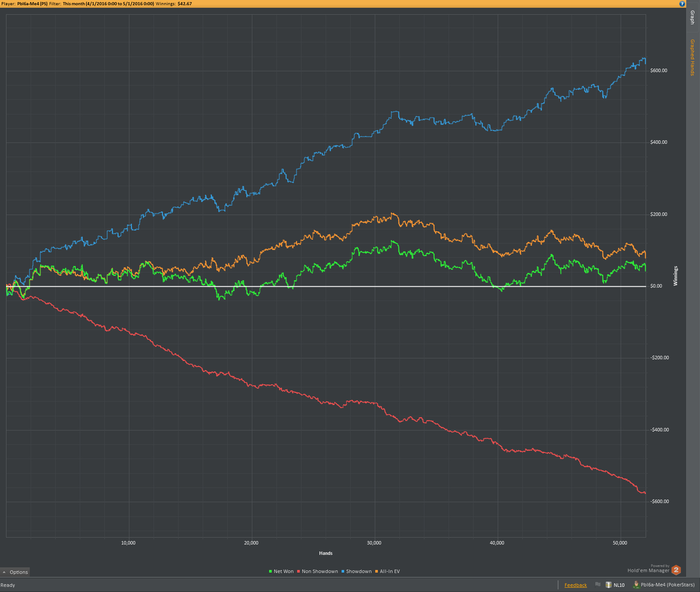Click the Winnings y-axis title
This screenshot has height=592, width=700.
(675, 276)
